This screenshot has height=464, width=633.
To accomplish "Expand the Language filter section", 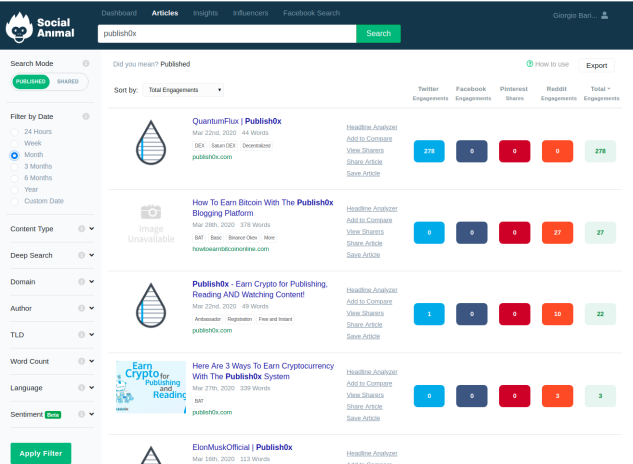I will click(x=92, y=388).
